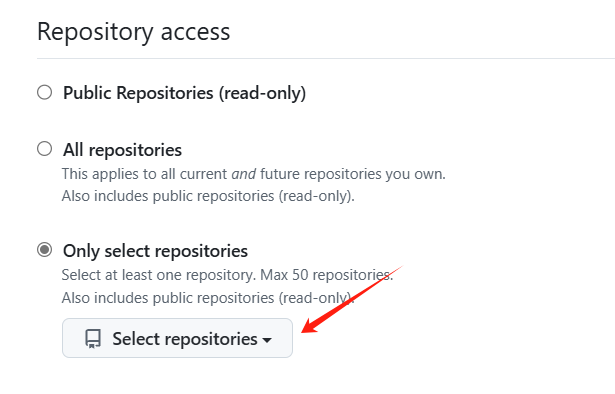Click "This applies to all current" description line
615x394 pixels.
tap(145, 174)
